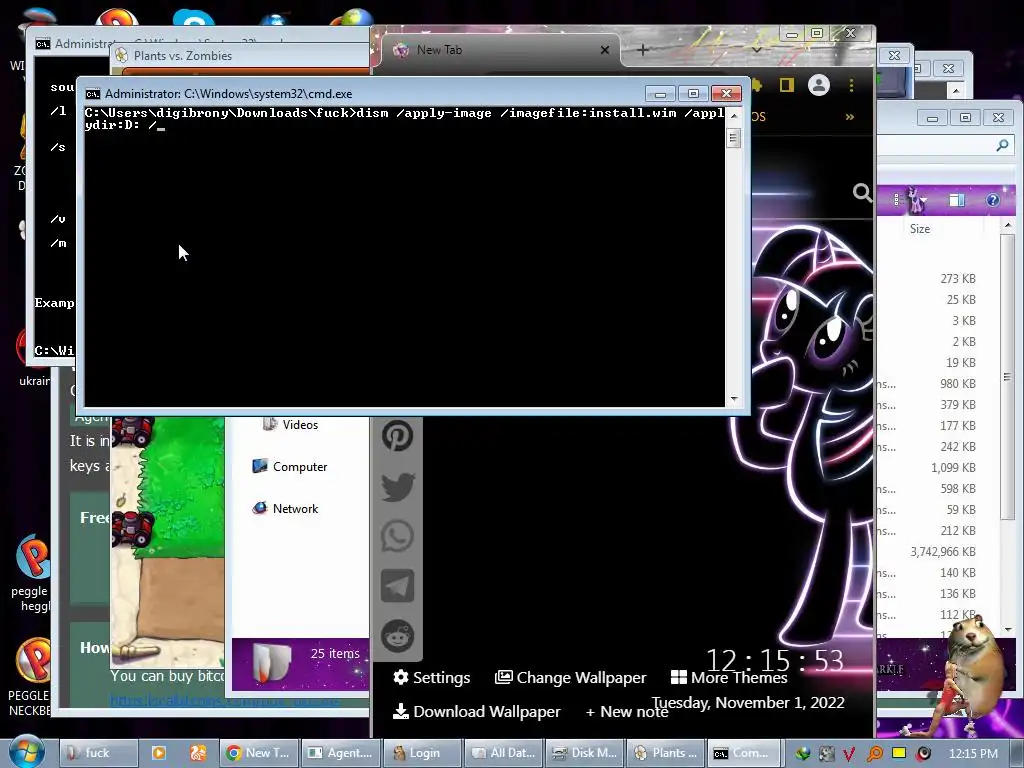
Task: Click the red V tray icon
Action: (x=849, y=754)
